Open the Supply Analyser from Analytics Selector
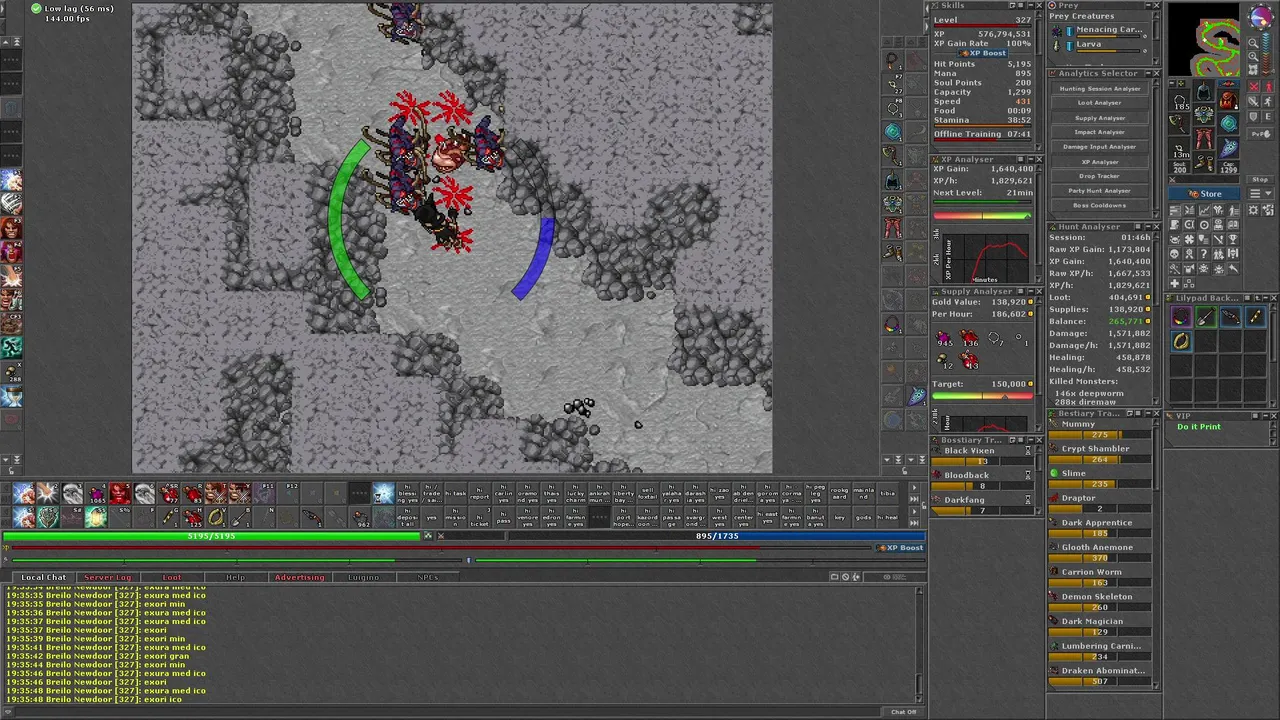 pyautogui.click(x=1100, y=117)
